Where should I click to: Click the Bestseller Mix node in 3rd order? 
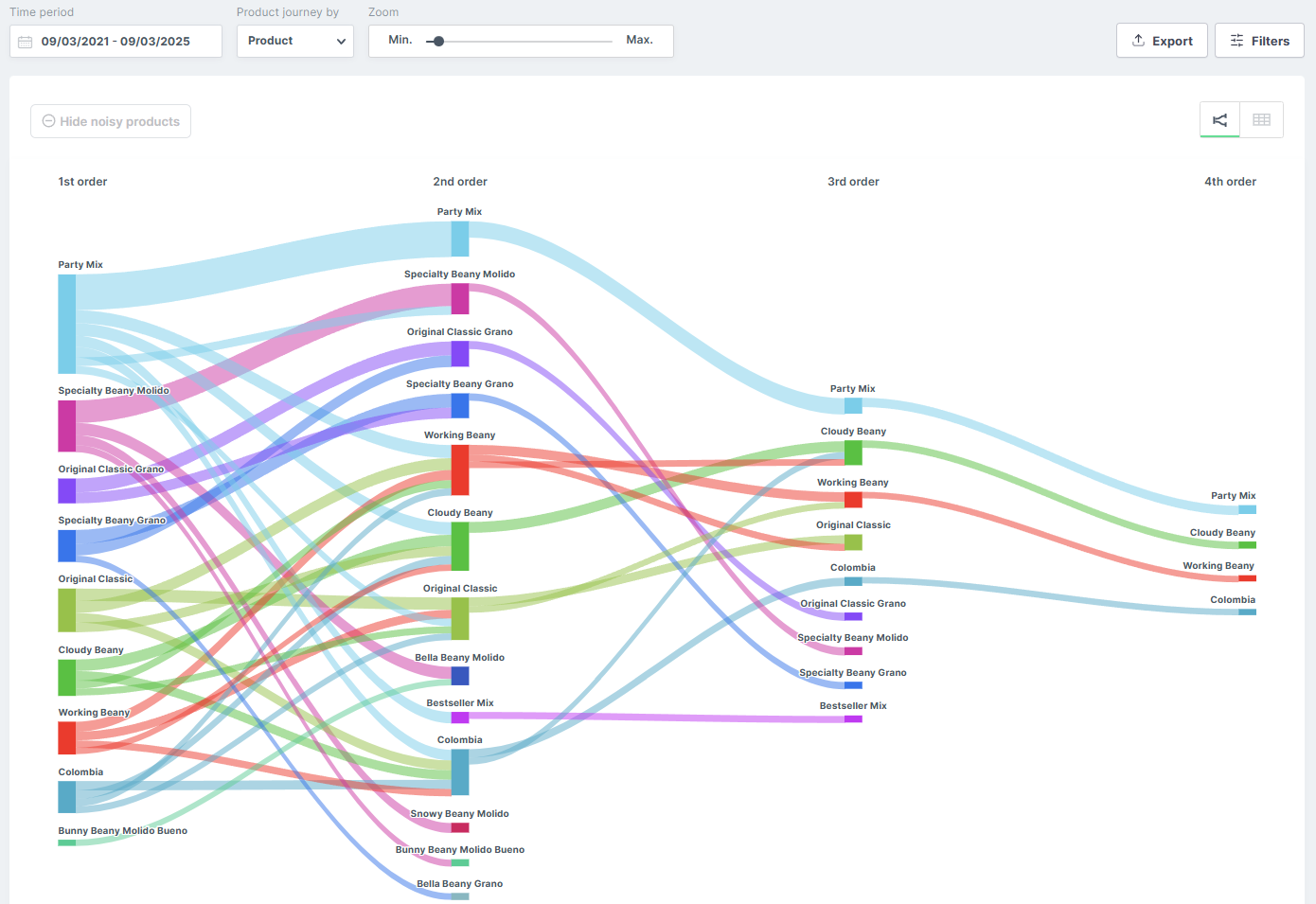853,718
